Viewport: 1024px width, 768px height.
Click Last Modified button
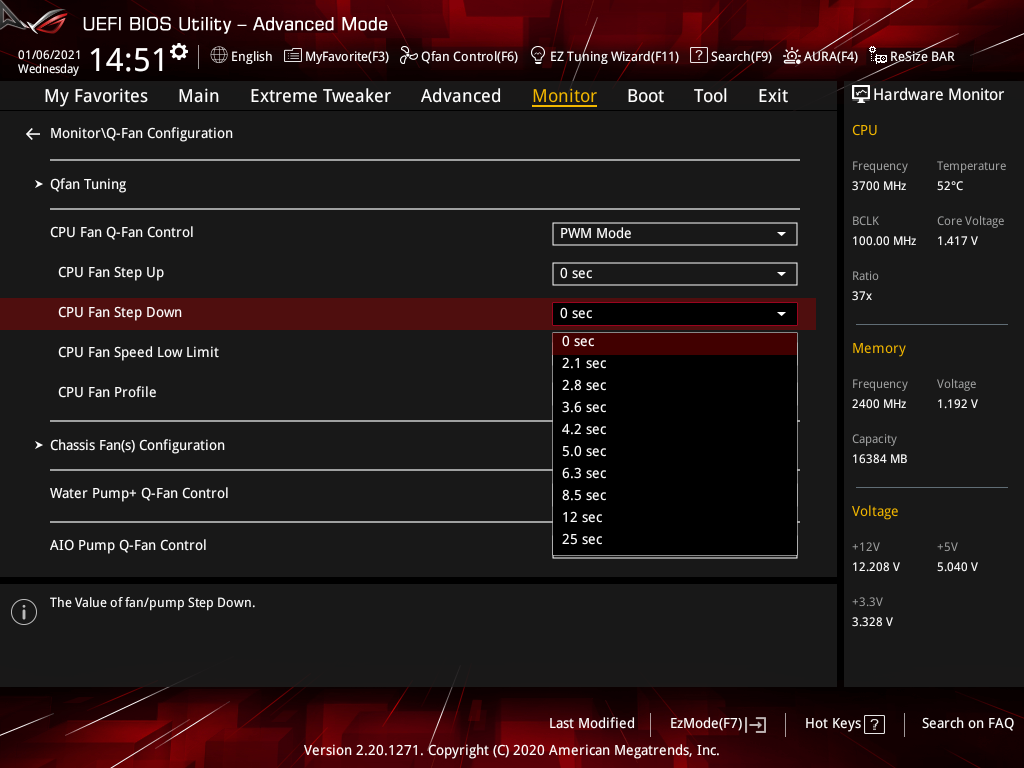[592, 724]
